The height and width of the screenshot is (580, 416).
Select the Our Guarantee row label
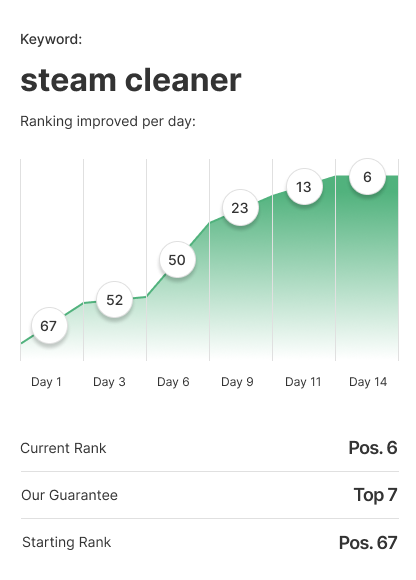point(70,495)
